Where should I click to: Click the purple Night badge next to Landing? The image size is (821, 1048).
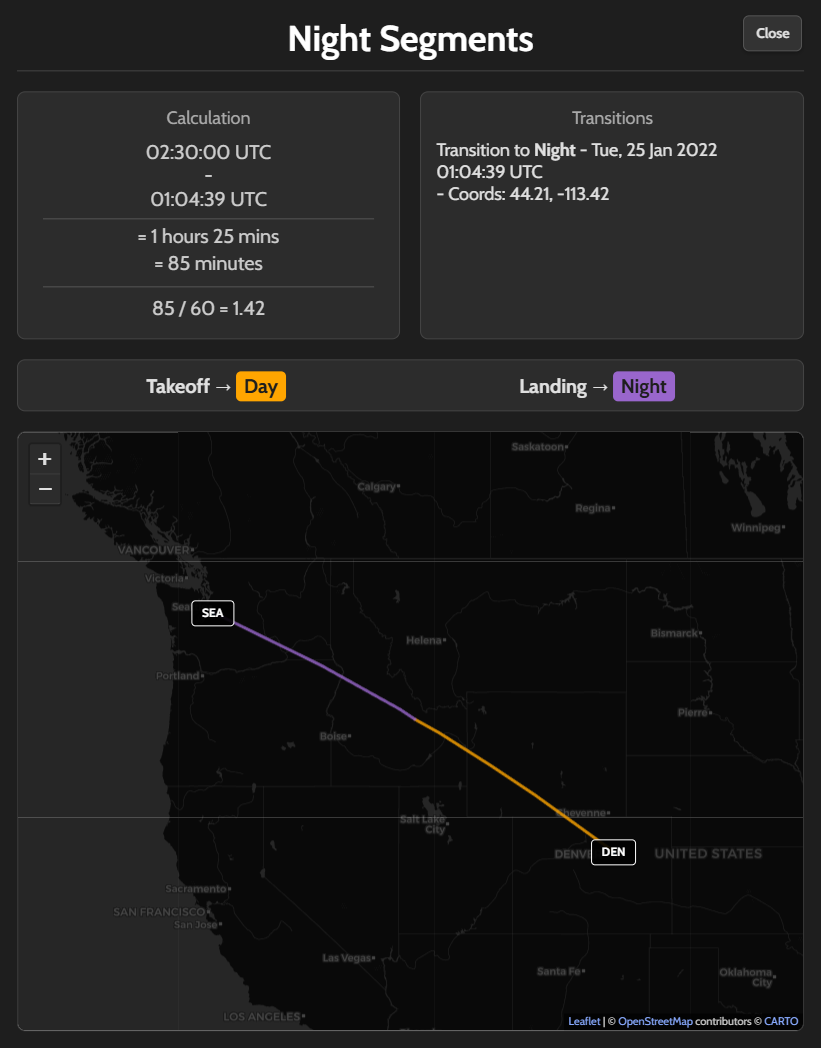[643, 386]
